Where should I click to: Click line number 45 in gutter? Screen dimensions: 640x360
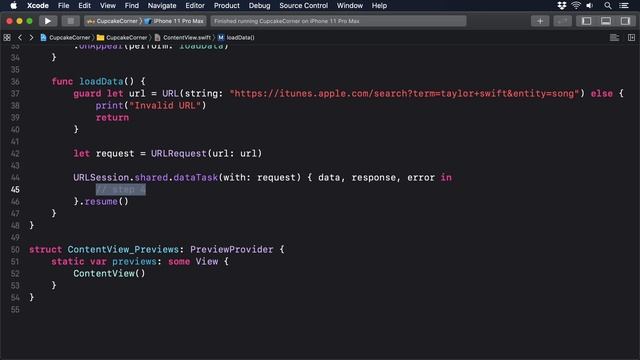click(15, 190)
